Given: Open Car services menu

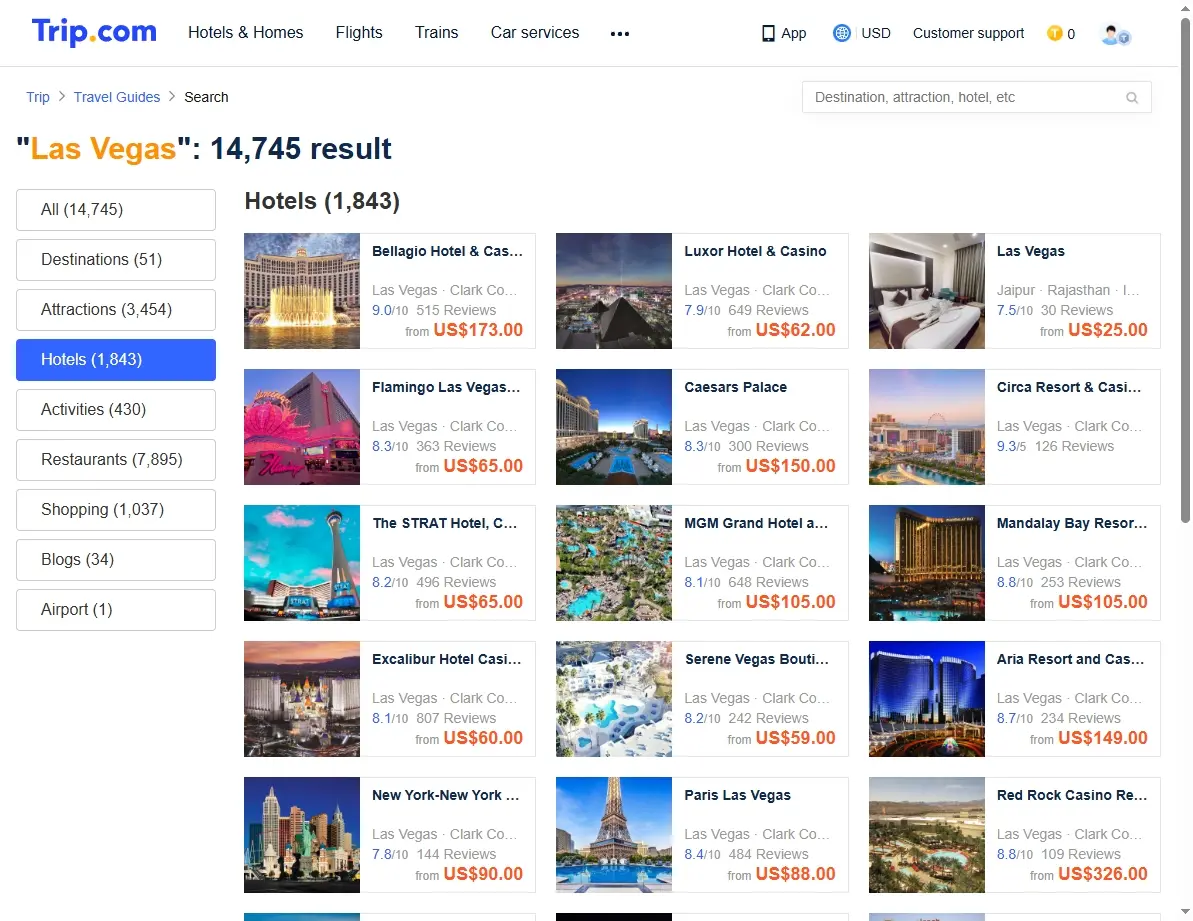Looking at the screenshot, I should [535, 33].
